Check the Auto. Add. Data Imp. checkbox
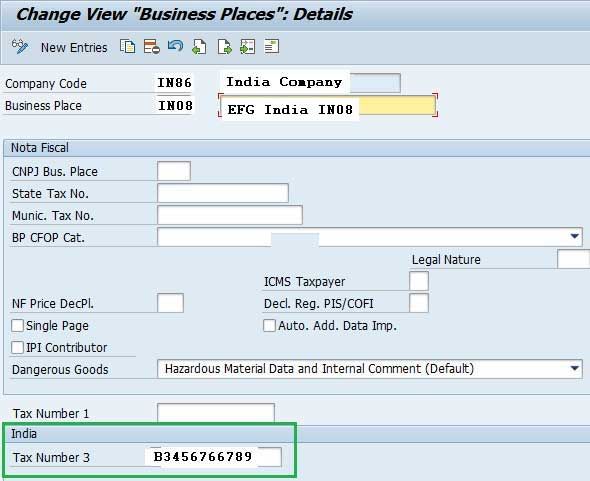 pyautogui.click(x=269, y=326)
